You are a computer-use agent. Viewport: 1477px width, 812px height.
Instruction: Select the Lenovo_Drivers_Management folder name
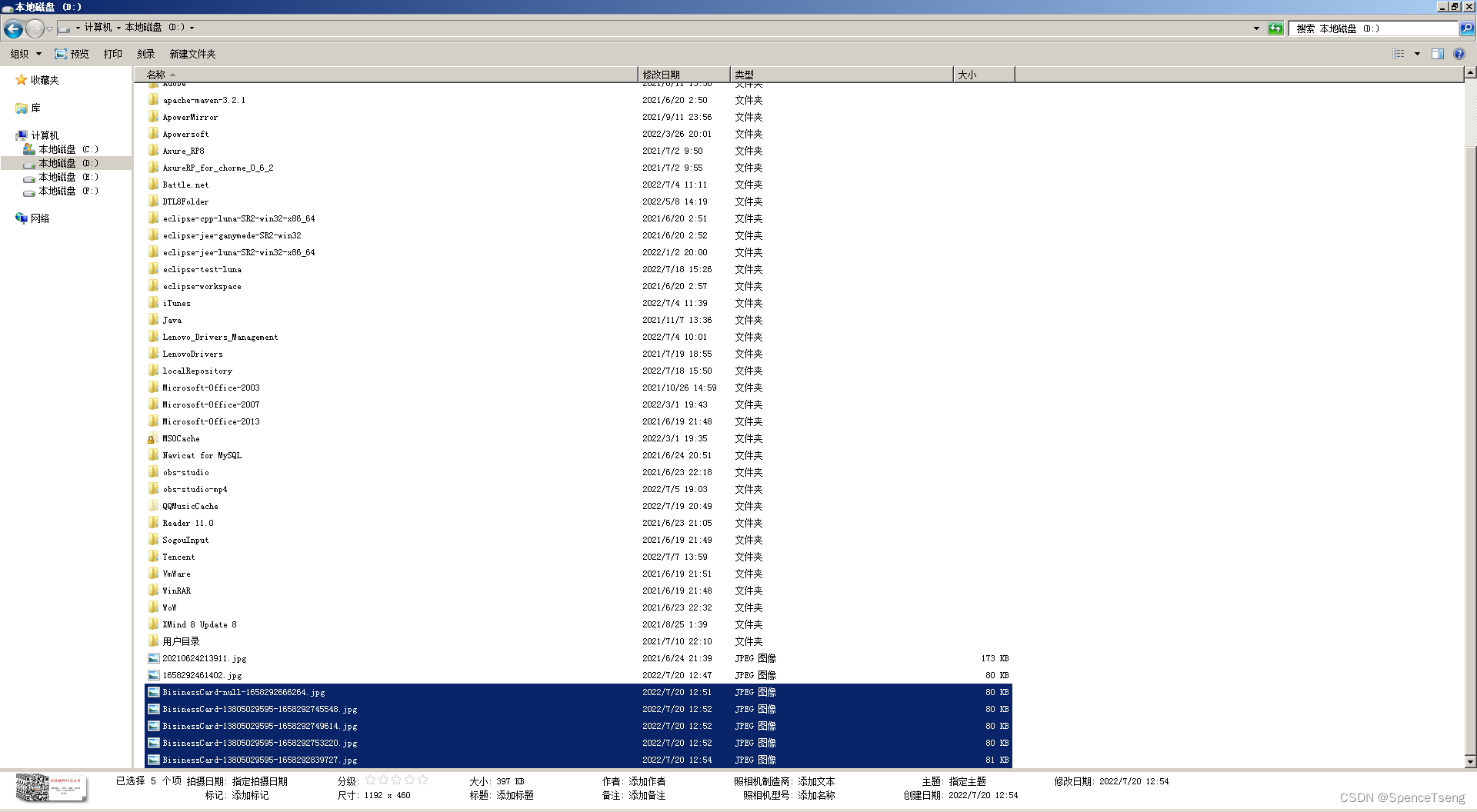pyautogui.click(x=220, y=337)
